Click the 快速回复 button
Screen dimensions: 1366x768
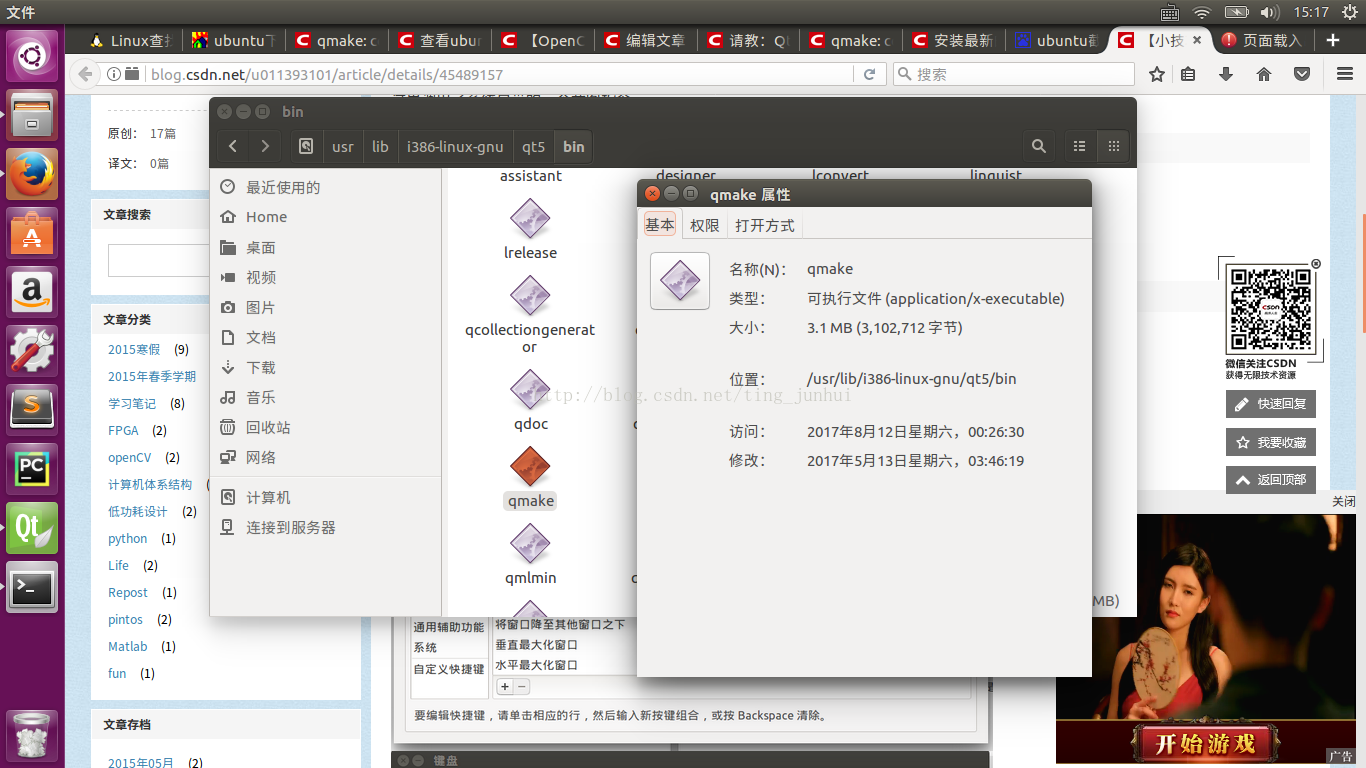1271,404
